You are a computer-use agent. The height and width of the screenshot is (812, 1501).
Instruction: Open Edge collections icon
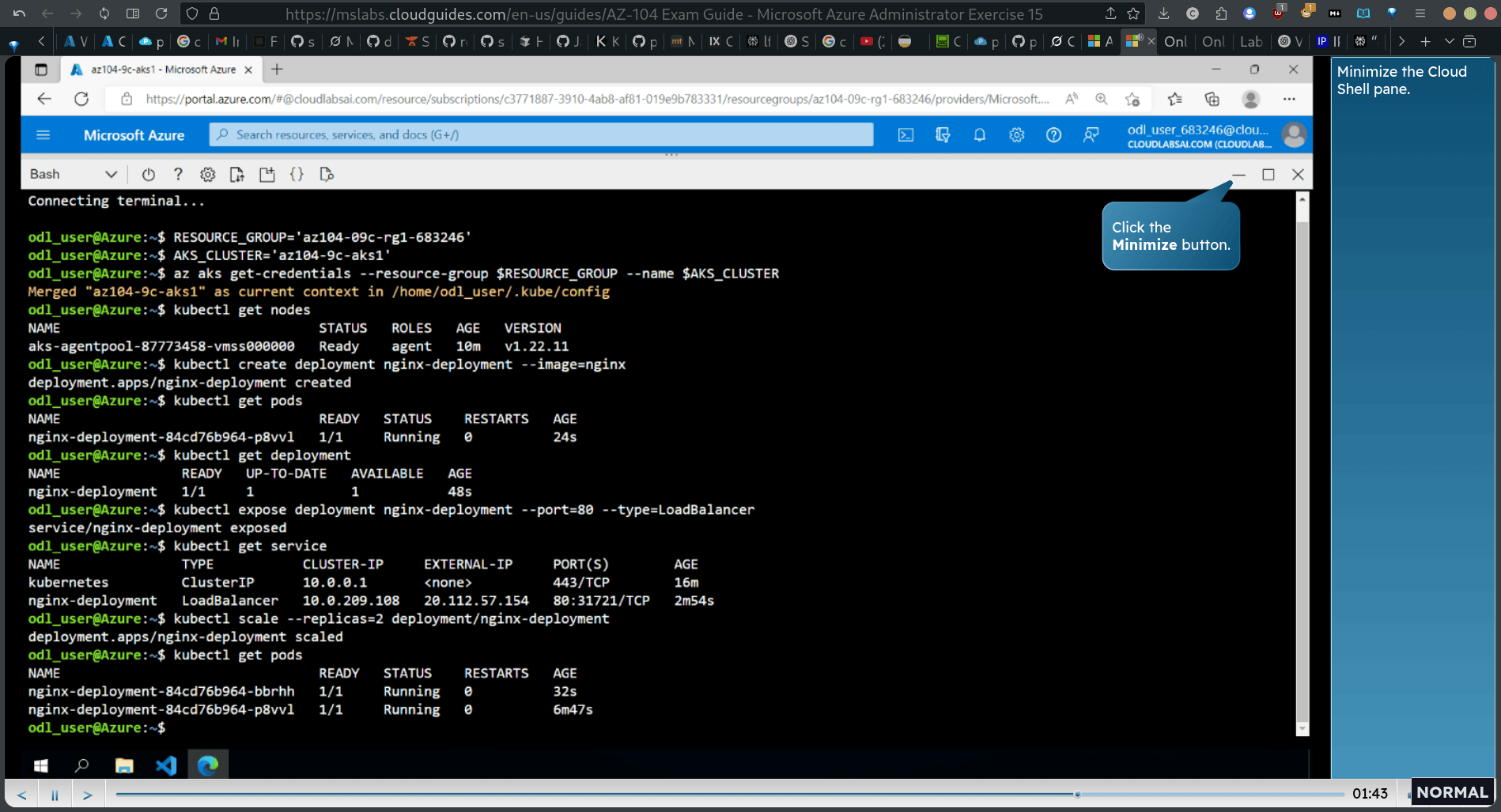tap(1212, 99)
